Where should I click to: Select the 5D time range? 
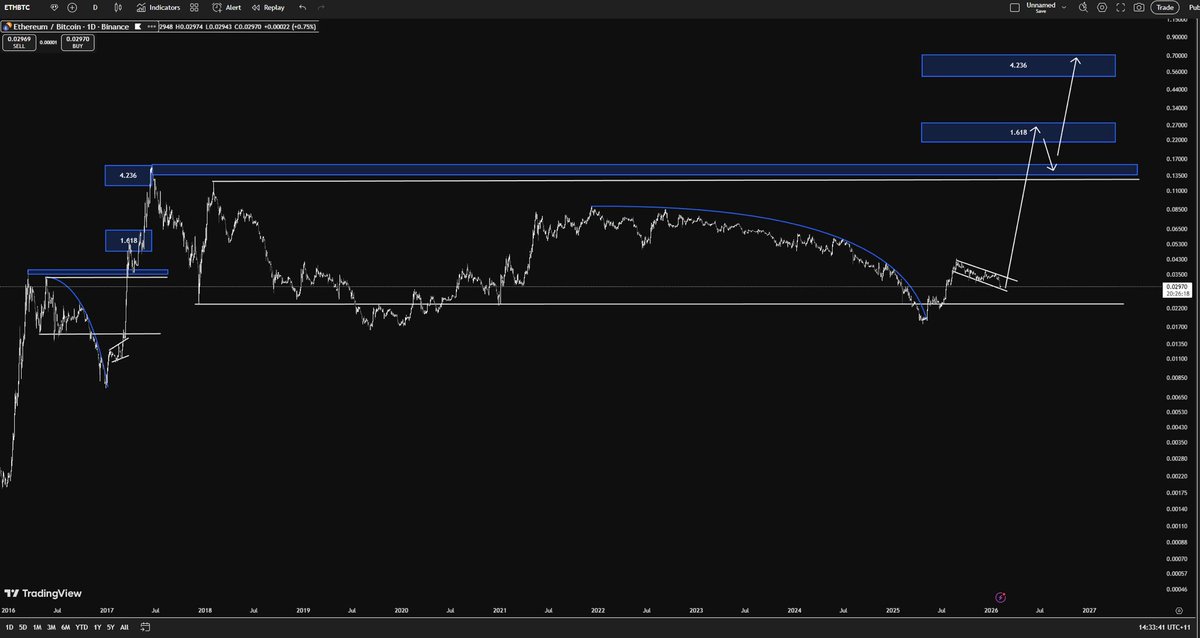[22, 628]
